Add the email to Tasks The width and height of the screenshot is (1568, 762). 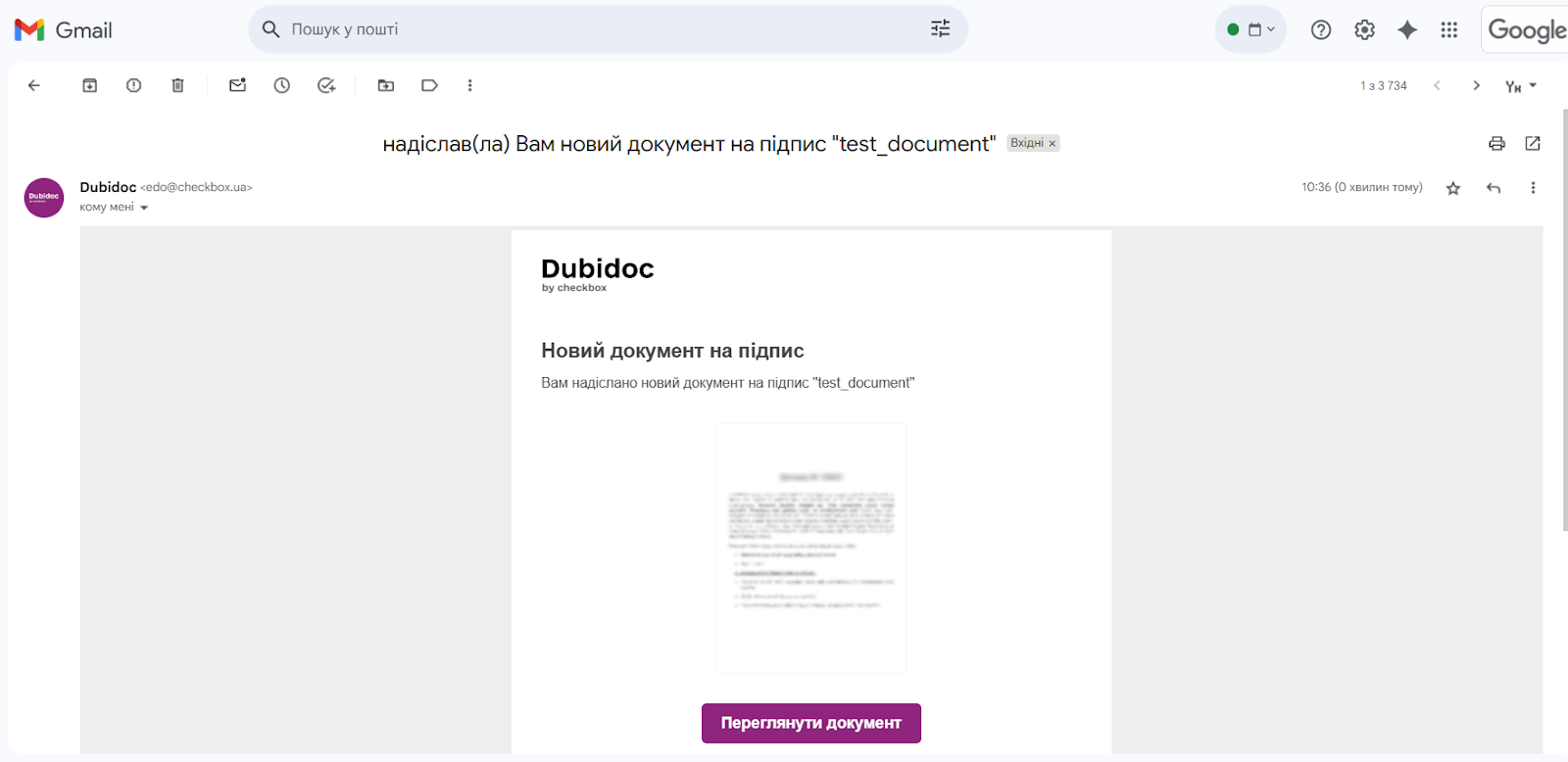tap(326, 86)
